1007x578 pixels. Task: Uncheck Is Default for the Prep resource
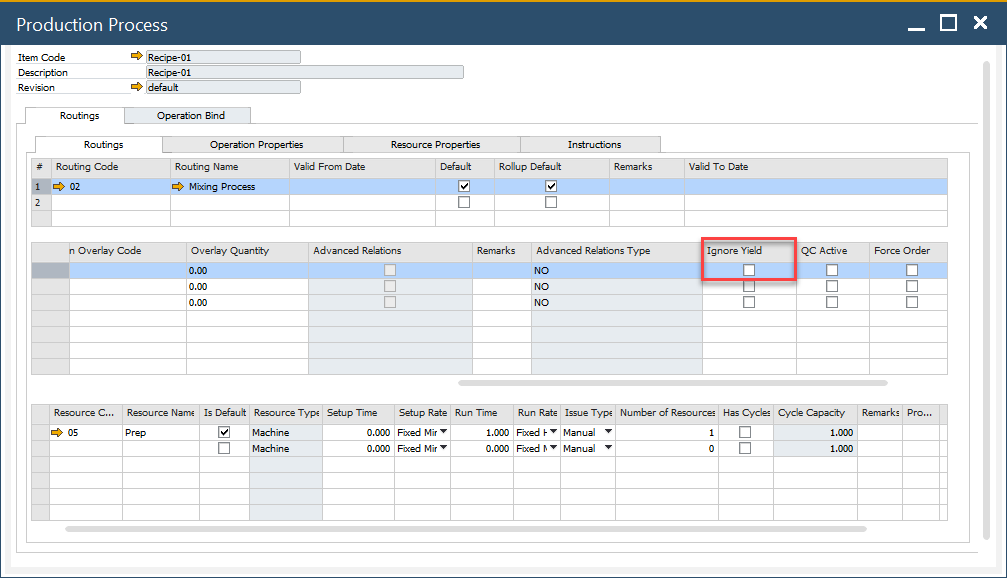point(224,432)
